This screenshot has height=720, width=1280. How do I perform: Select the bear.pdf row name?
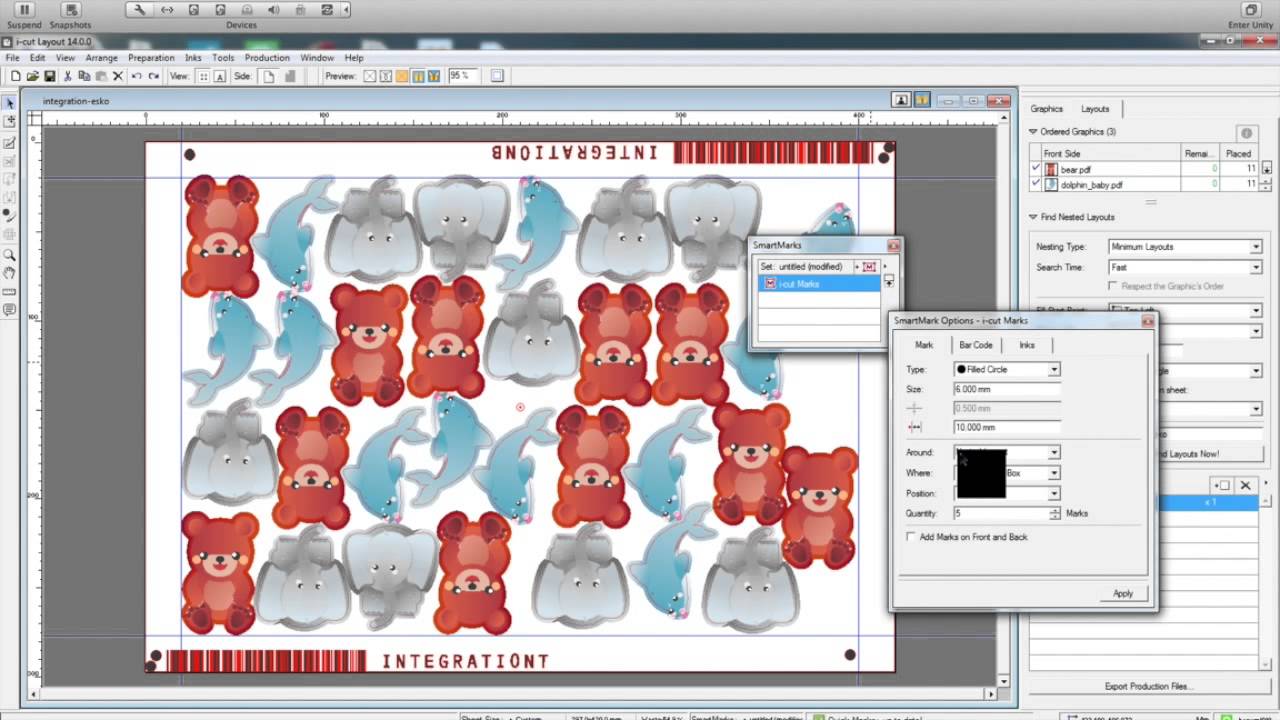1078,170
